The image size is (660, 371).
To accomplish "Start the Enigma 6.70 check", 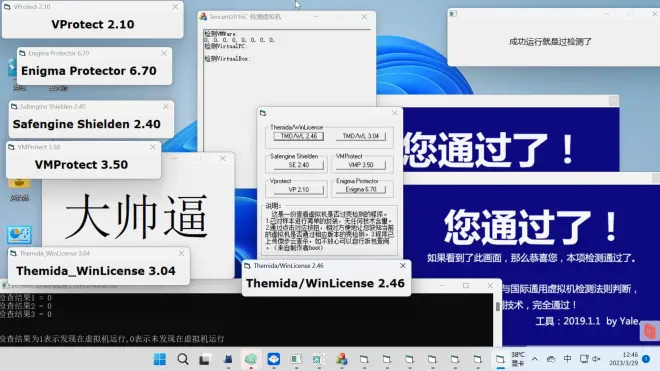I will [x=360, y=190].
